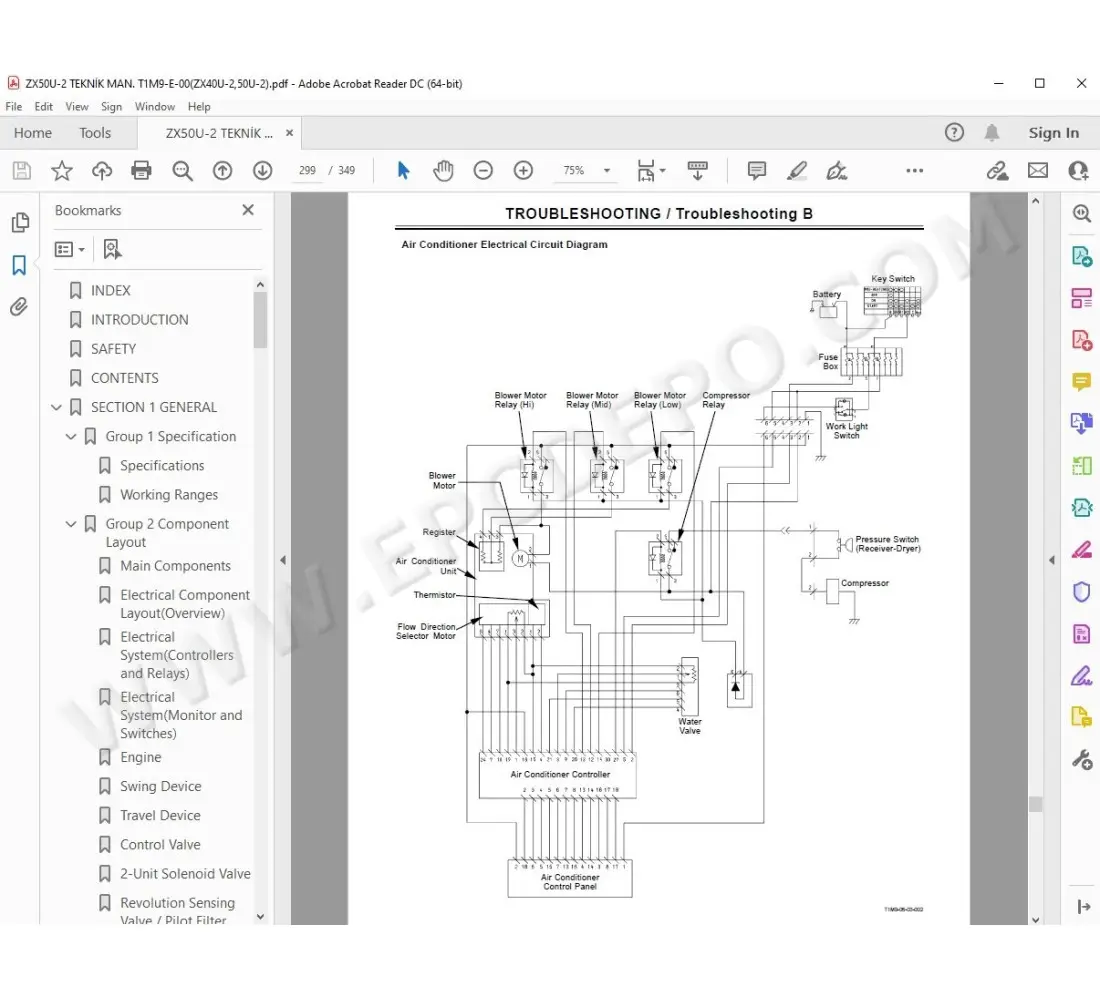
Task: Toggle the Bookmarks navigation panel icon
Action: pyautogui.click(x=19, y=265)
